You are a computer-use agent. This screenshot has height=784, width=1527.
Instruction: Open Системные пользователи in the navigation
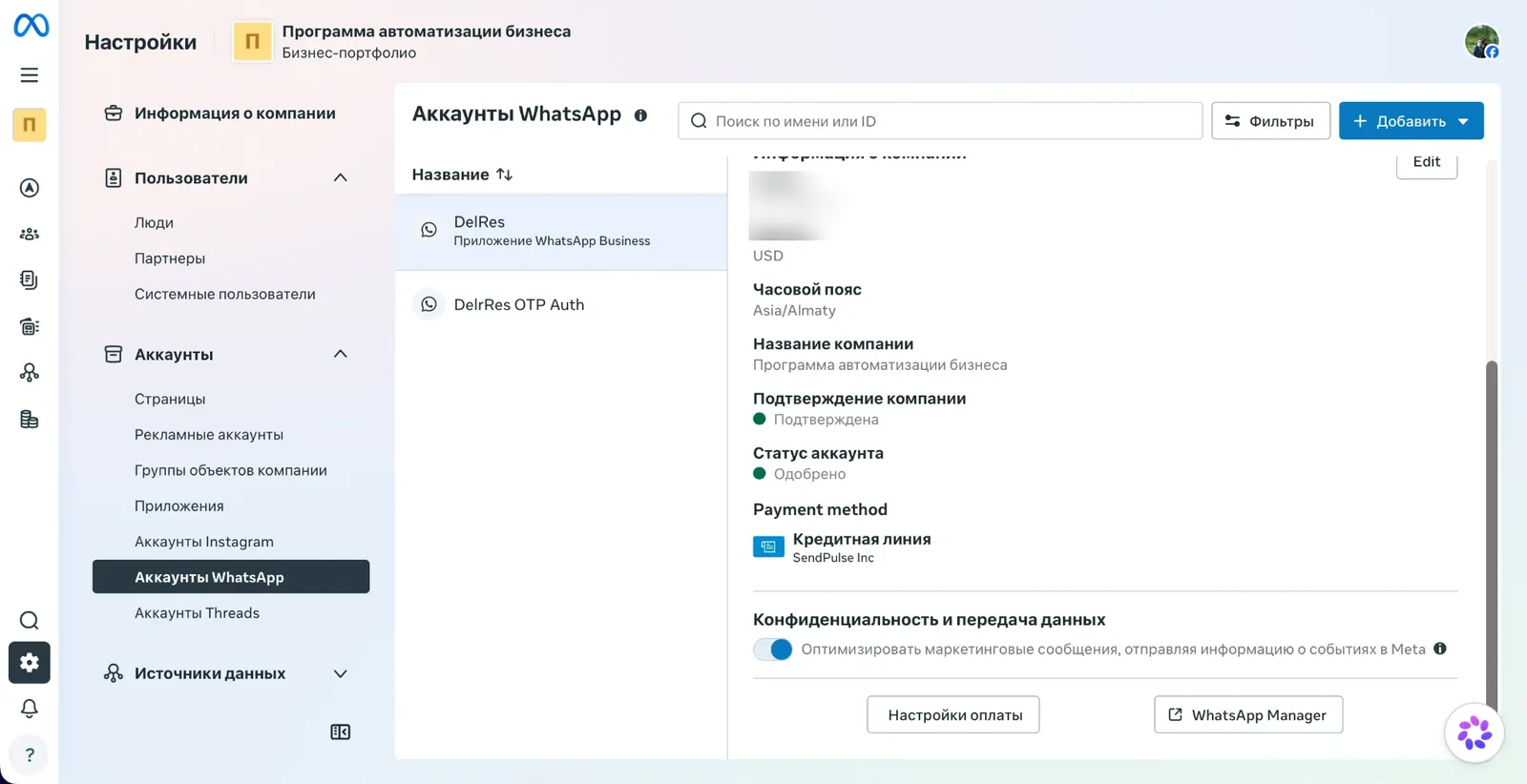225,294
